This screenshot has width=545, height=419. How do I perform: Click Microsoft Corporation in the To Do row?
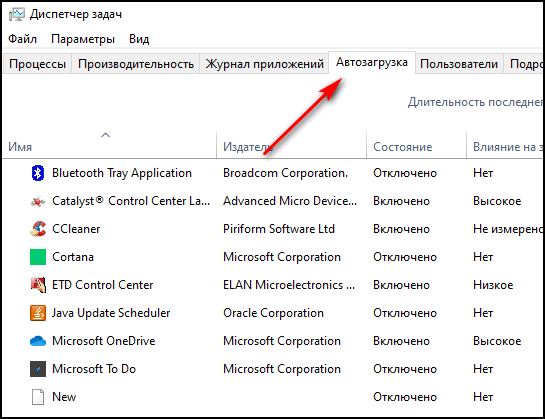[x=282, y=369]
